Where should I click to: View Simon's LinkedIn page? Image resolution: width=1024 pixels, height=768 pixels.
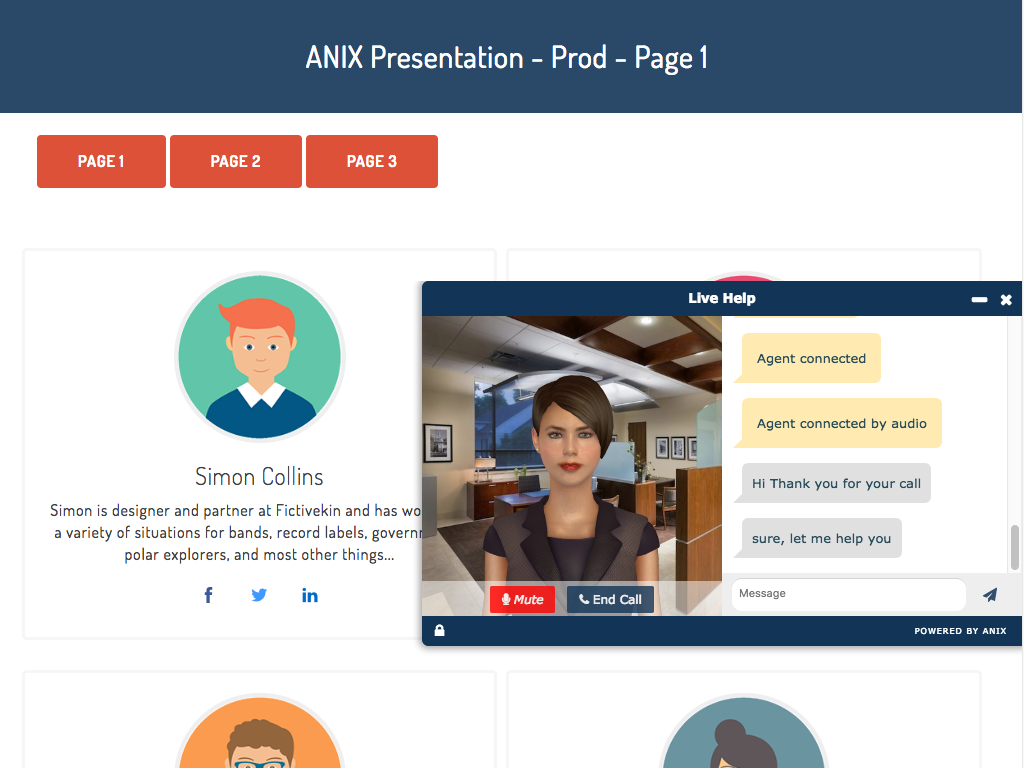[x=310, y=595]
